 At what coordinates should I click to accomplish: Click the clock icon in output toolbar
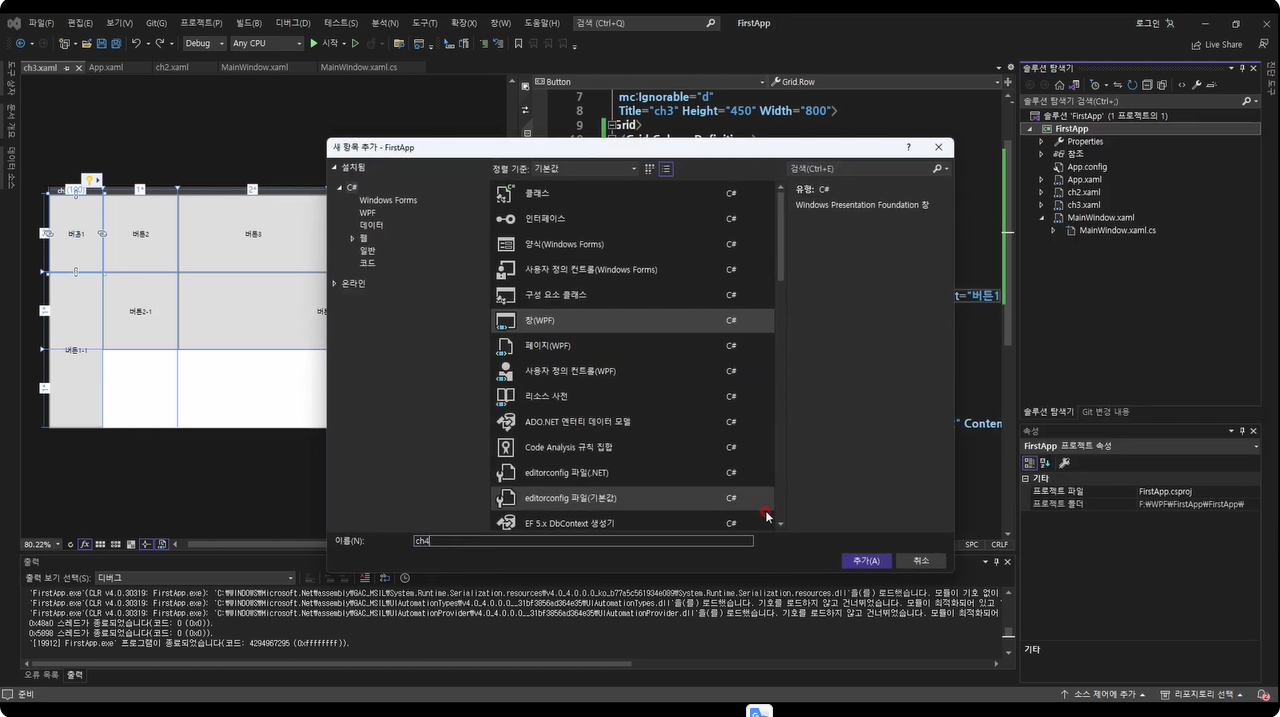coord(405,578)
